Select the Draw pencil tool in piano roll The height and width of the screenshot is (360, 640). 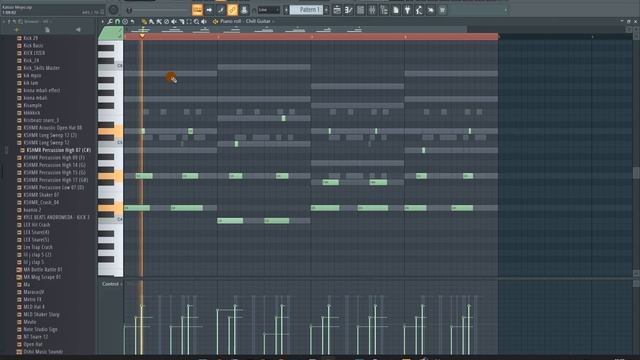(x=143, y=21)
